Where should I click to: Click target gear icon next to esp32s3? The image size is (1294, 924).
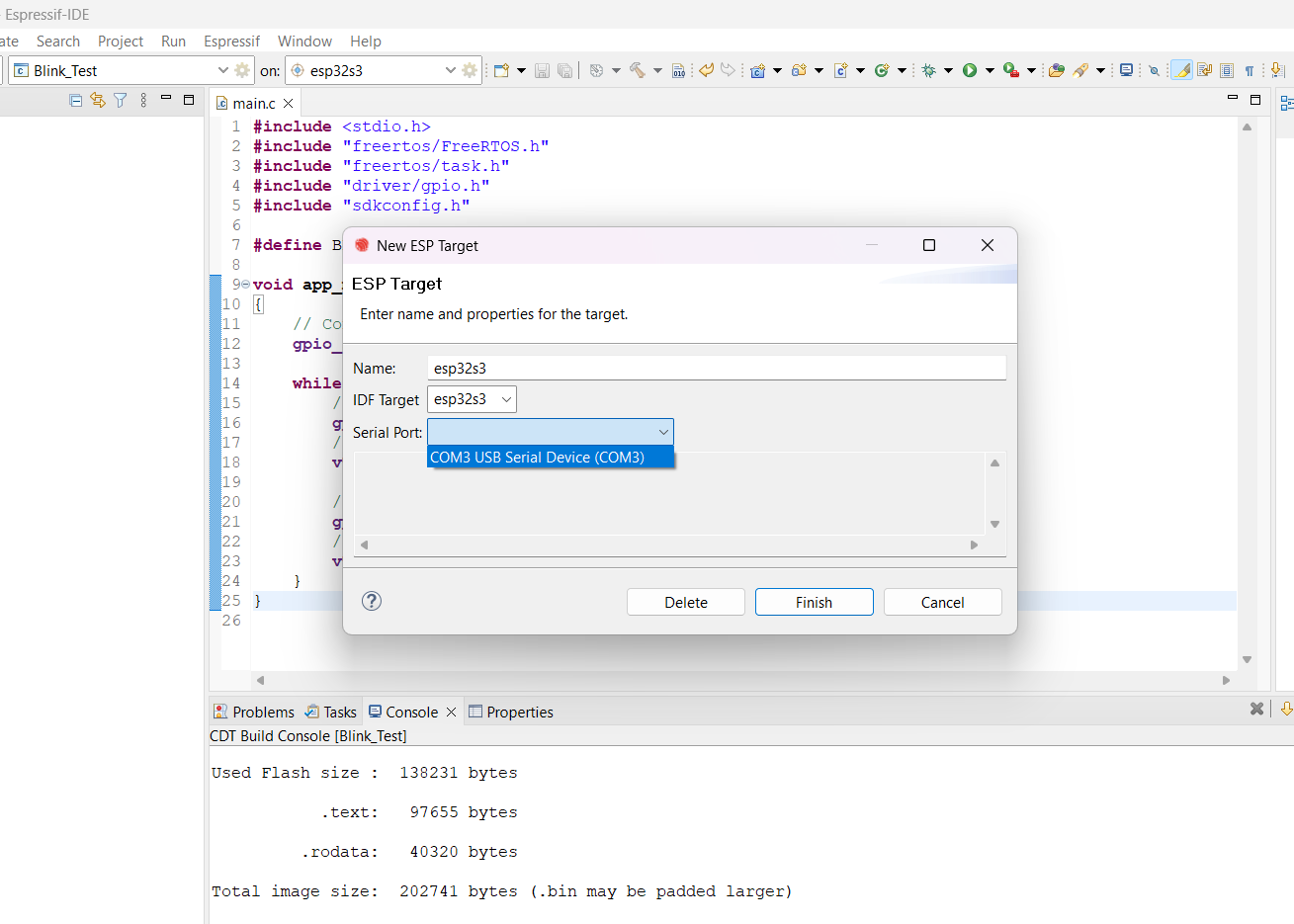click(470, 70)
